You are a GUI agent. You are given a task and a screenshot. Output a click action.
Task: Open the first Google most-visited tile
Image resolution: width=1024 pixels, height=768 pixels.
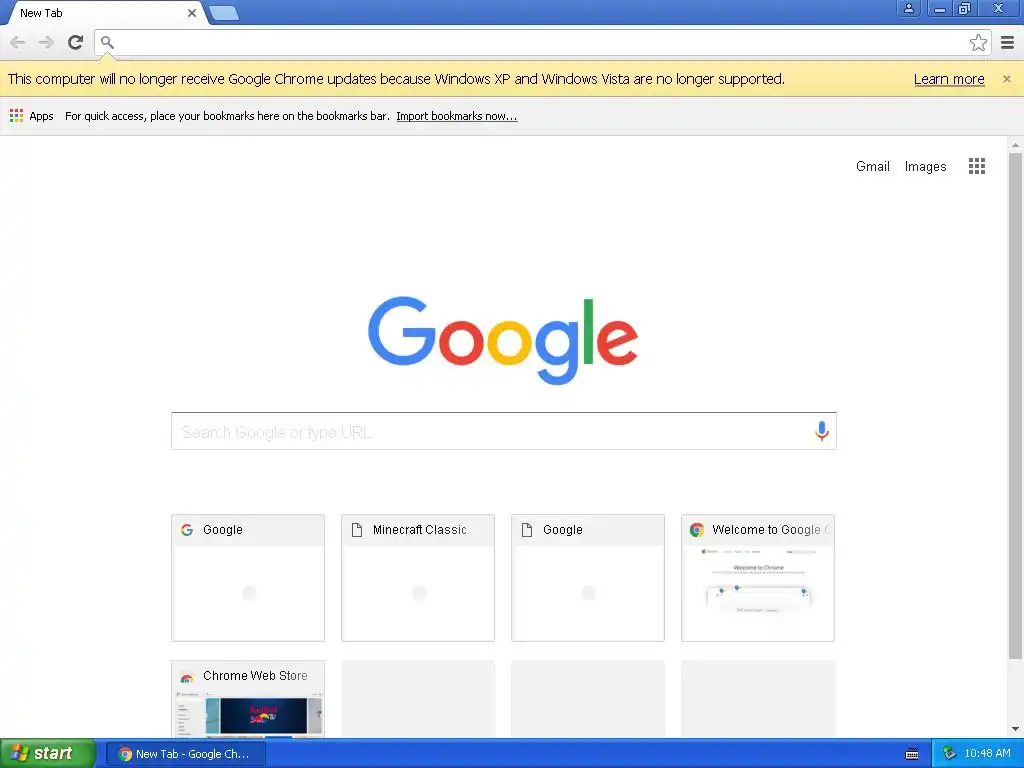248,578
